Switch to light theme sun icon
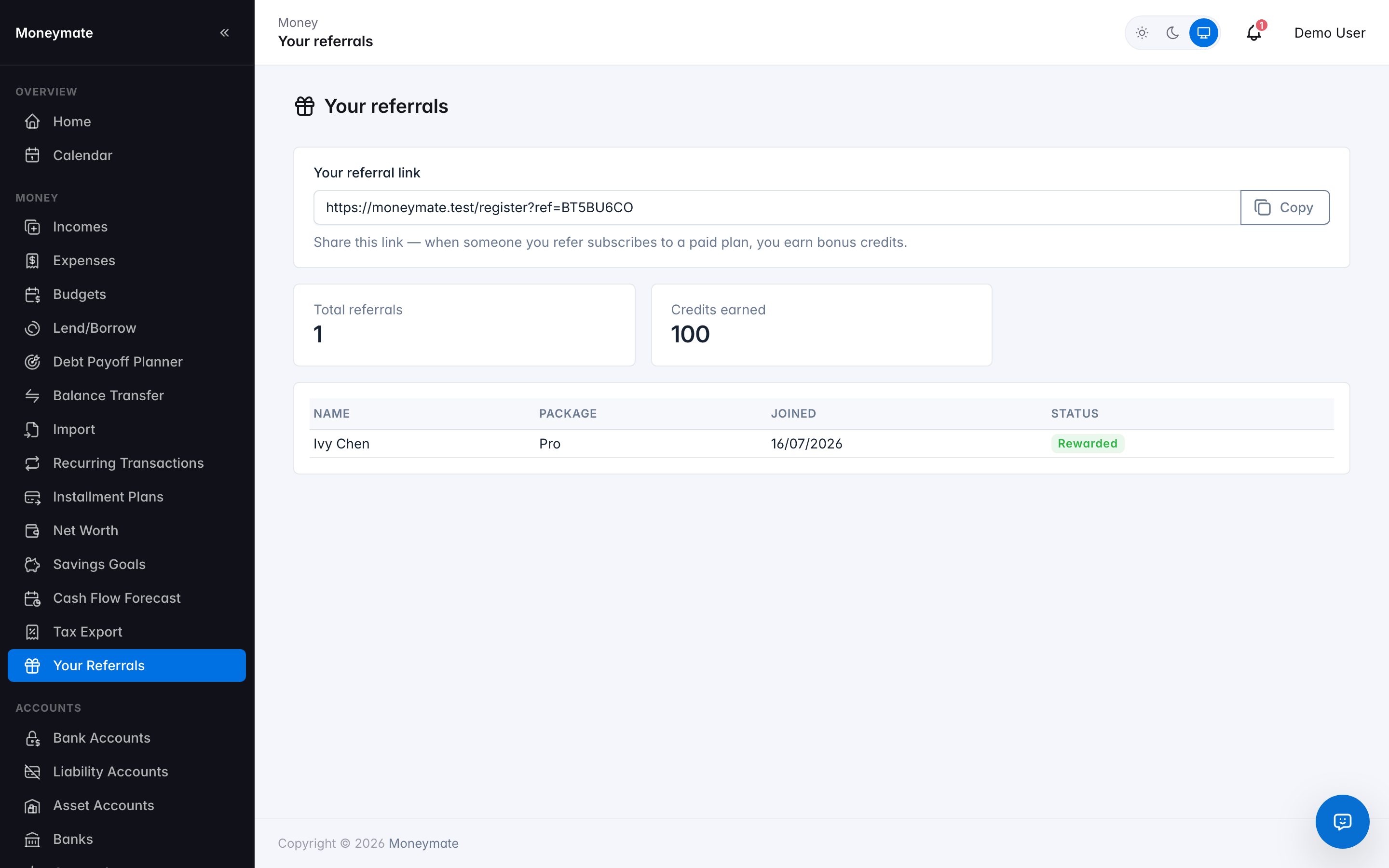The width and height of the screenshot is (1389, 868). 1142,33
